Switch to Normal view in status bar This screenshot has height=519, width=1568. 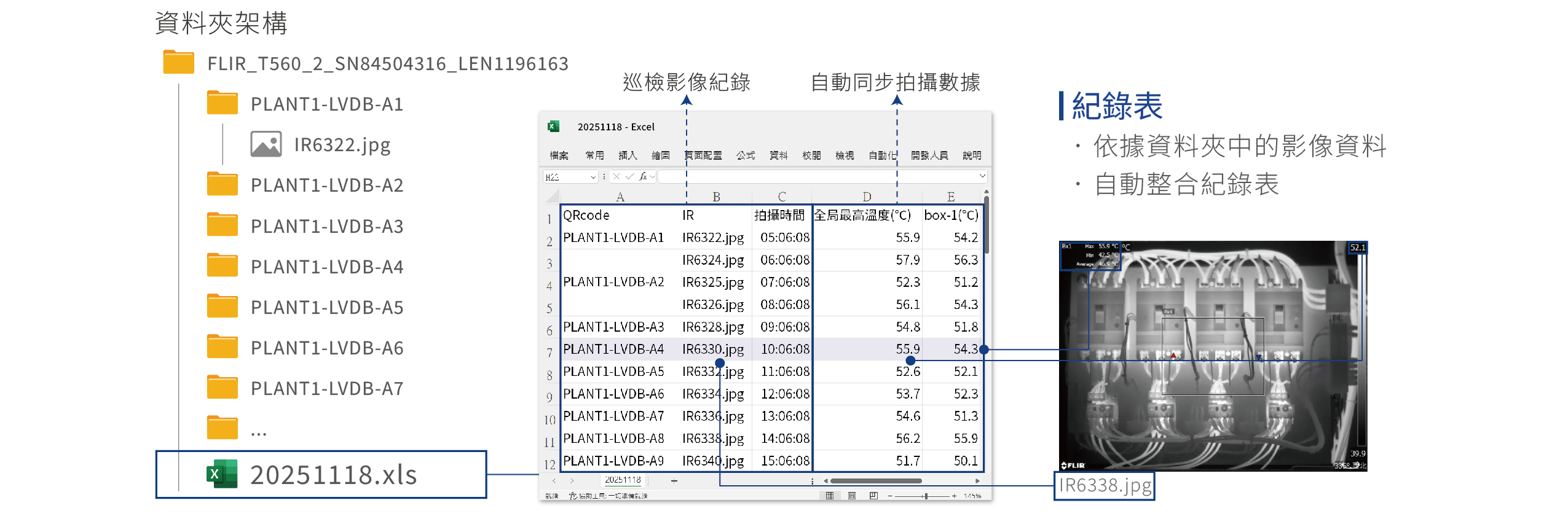[x=830, y=496]
